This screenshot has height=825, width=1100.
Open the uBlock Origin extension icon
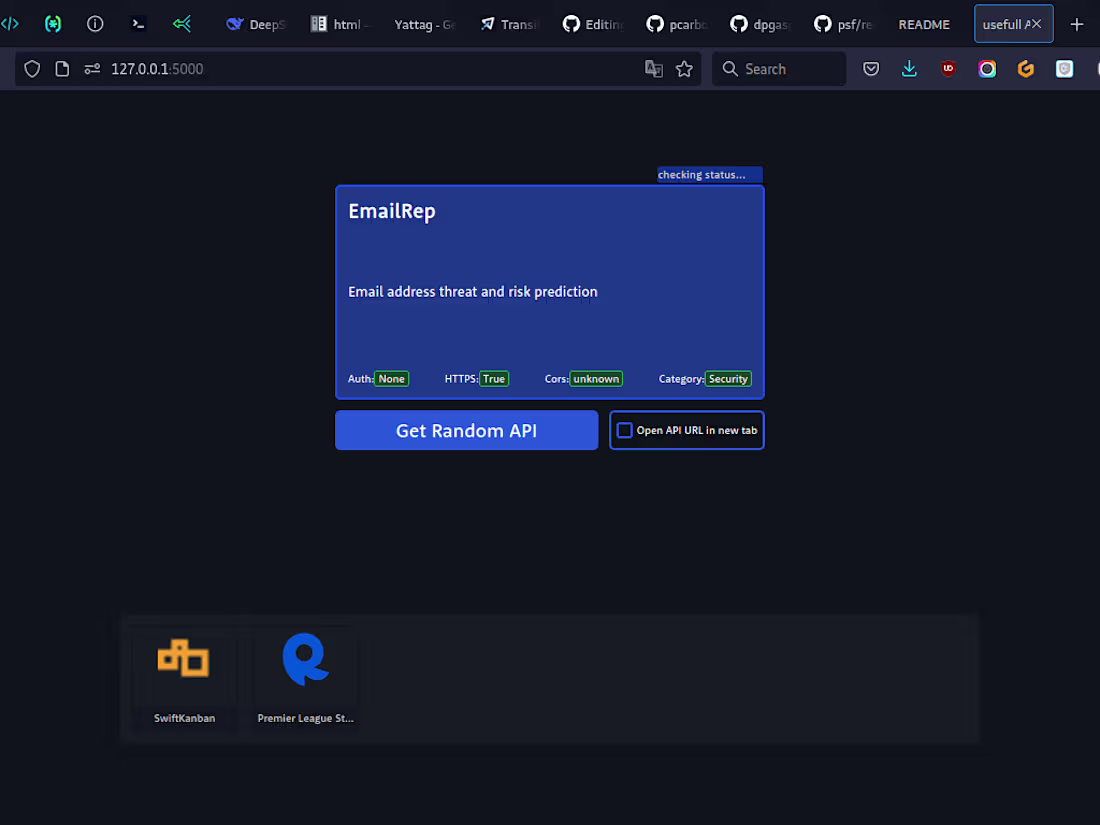click(x=948, y=69)
